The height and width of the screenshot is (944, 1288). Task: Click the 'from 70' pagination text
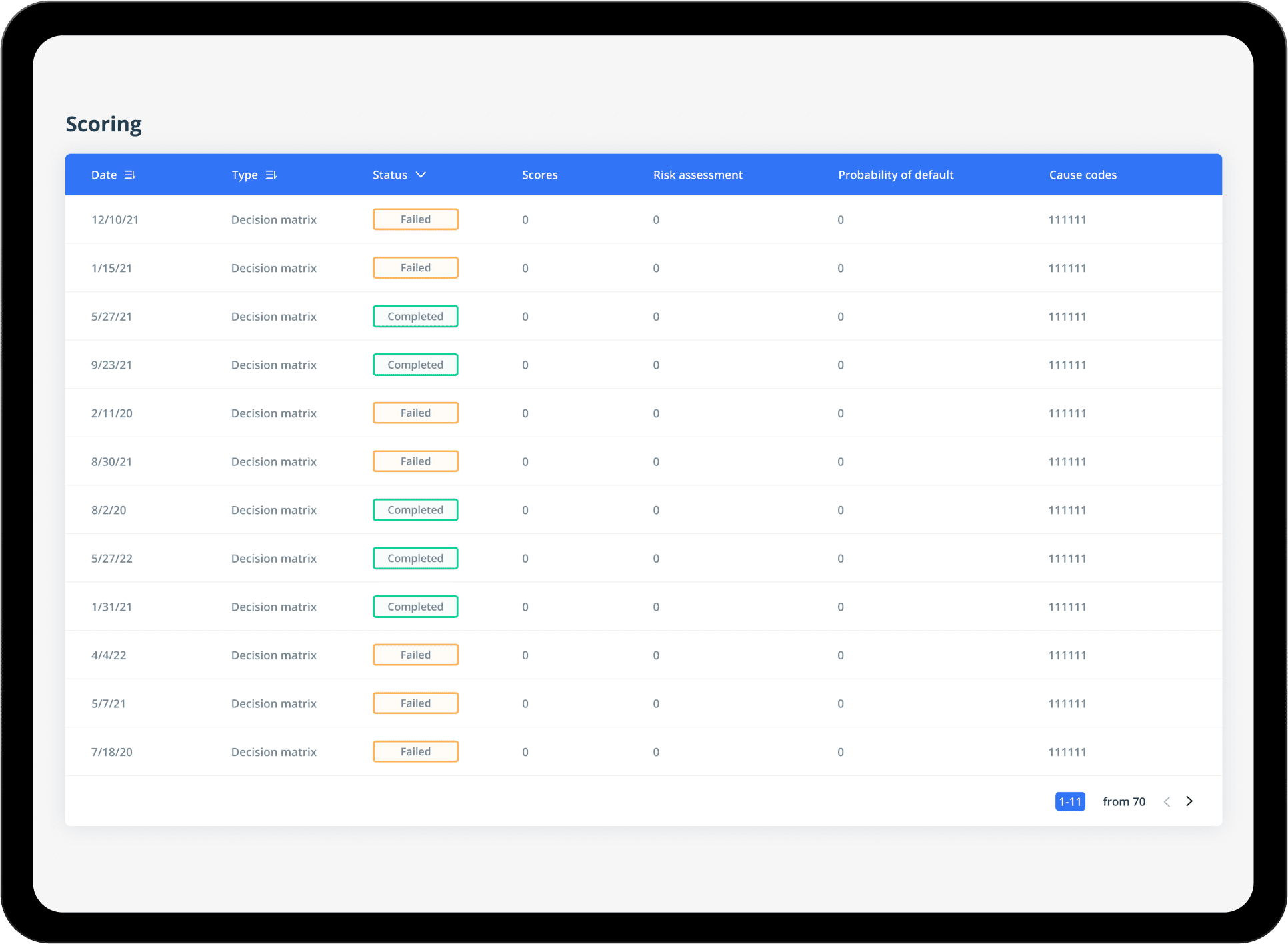click(1124, 801)
